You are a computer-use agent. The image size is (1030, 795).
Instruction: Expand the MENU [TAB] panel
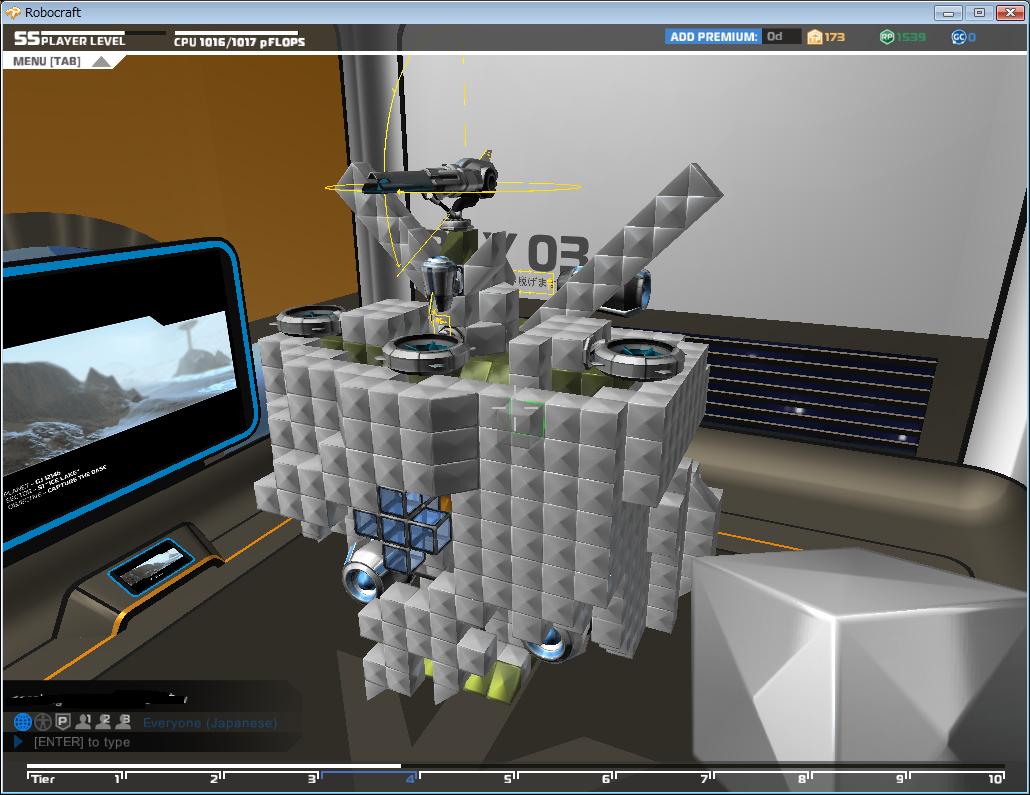tap(62, 61)
